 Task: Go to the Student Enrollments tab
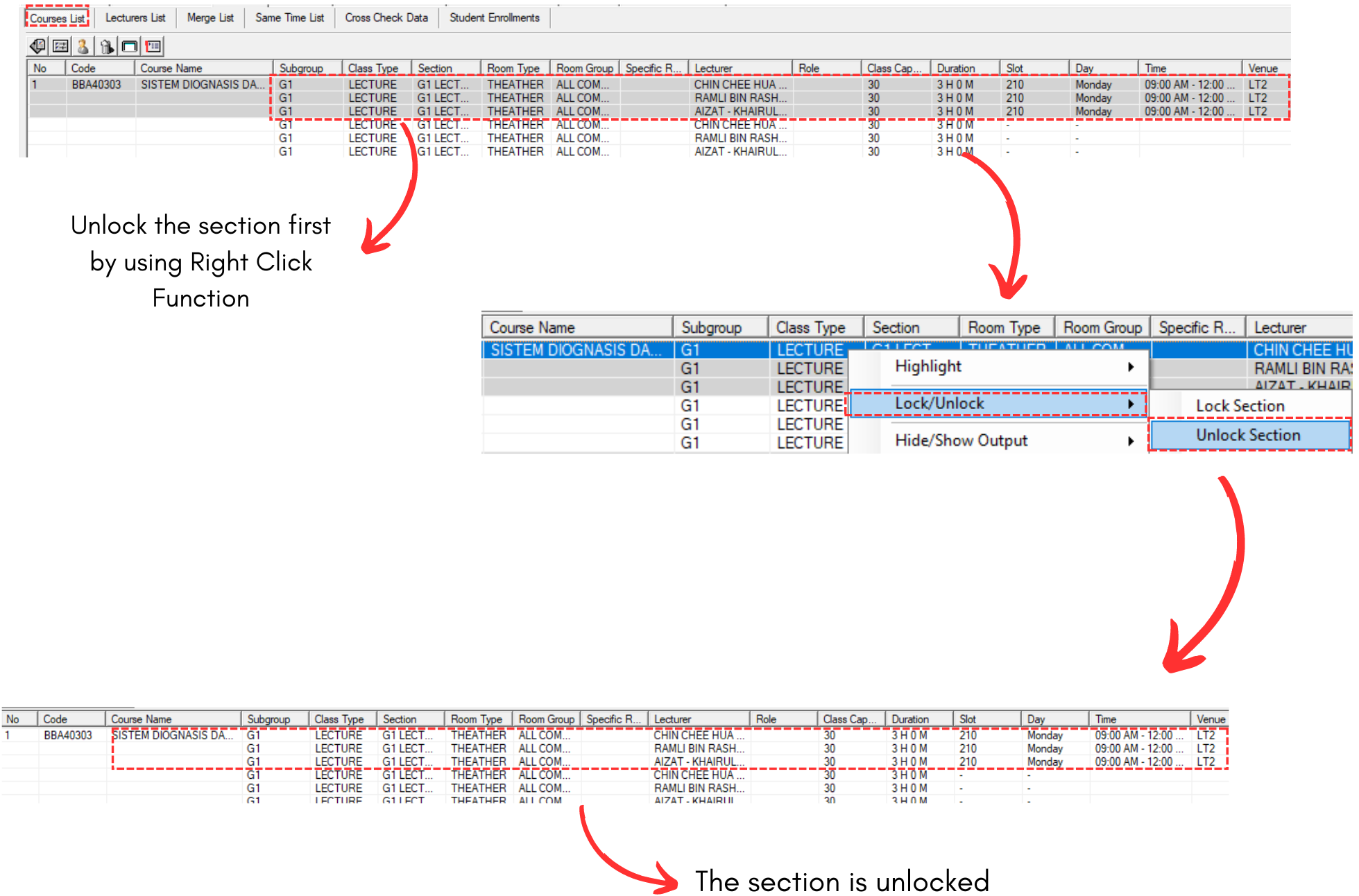[x=494, y=18]
